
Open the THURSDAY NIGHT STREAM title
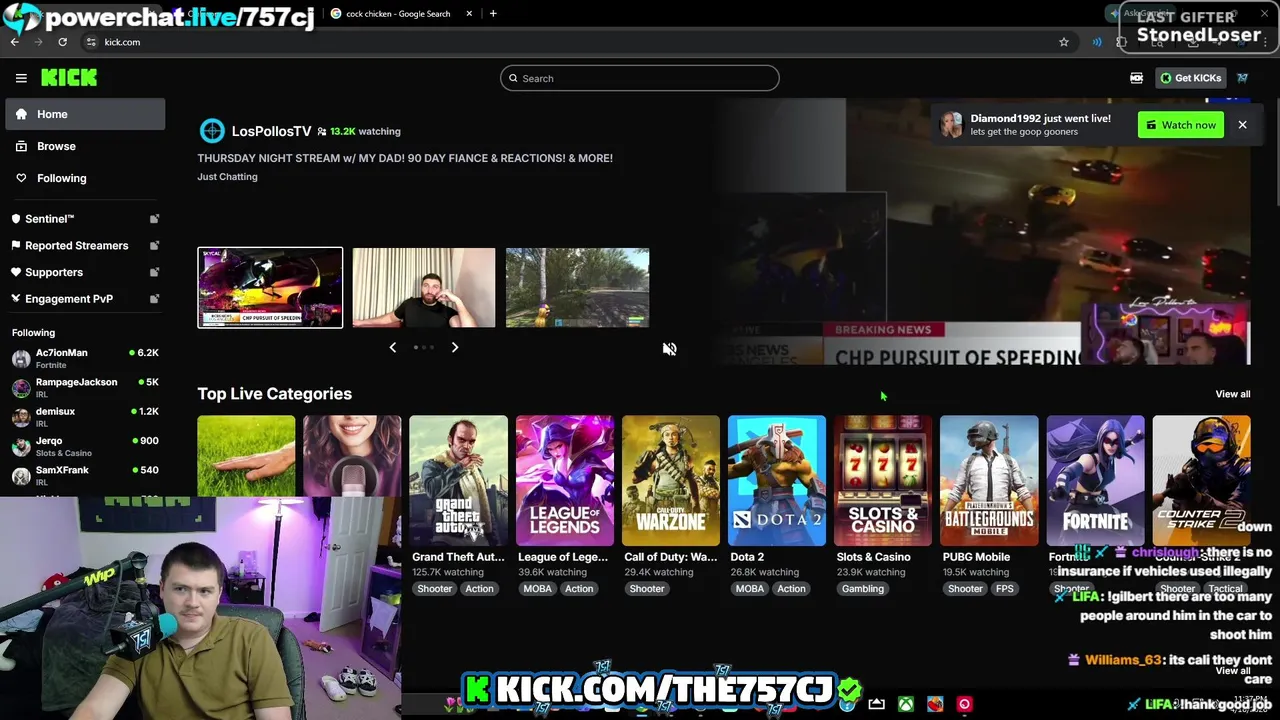tap(405, 158)
